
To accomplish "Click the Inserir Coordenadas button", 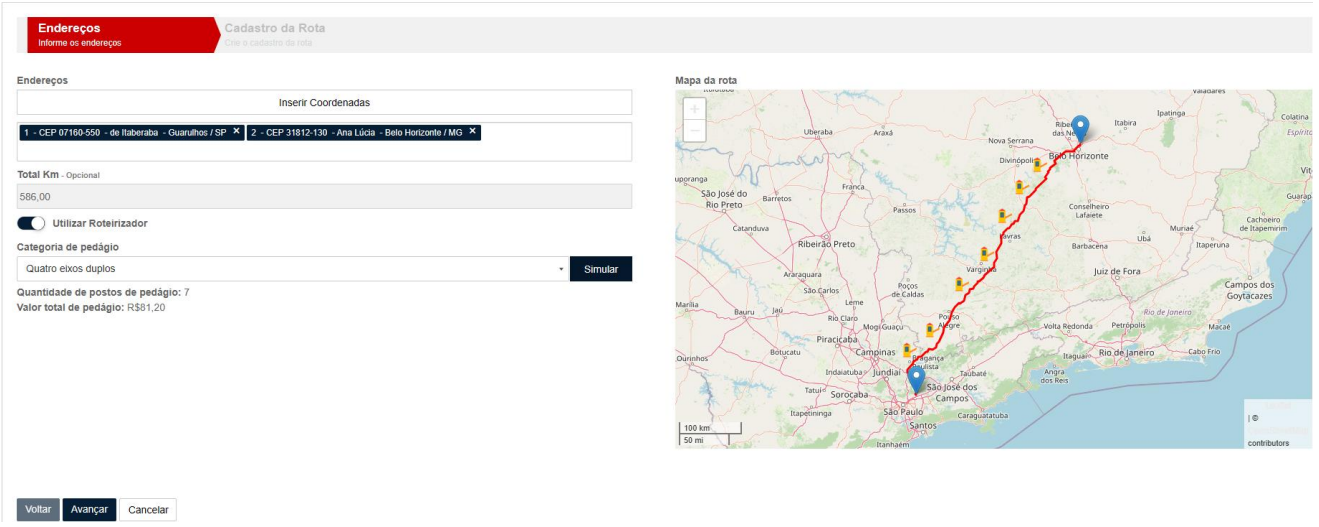I will [x=324, y=102].
